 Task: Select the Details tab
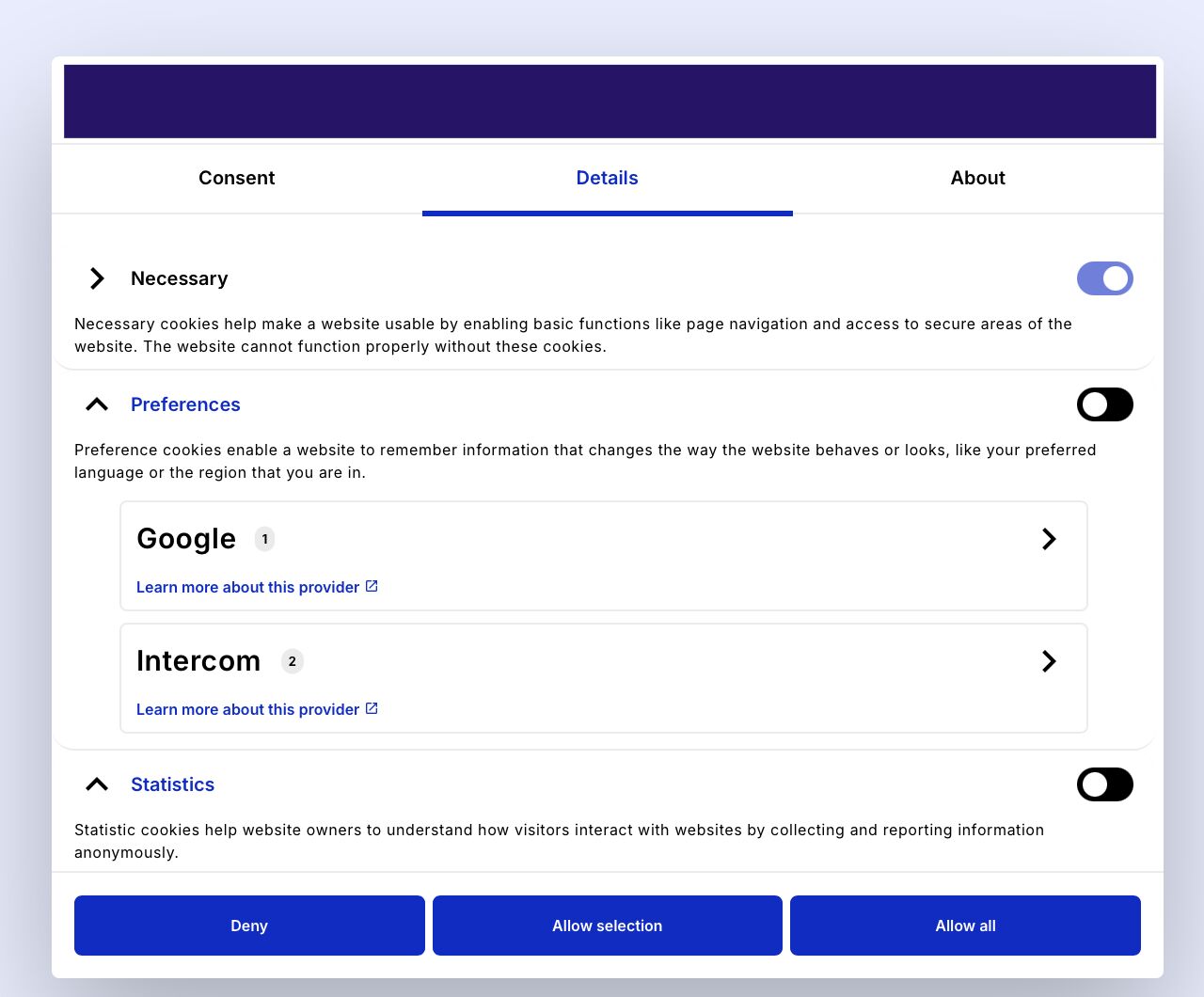pos(607,179)
